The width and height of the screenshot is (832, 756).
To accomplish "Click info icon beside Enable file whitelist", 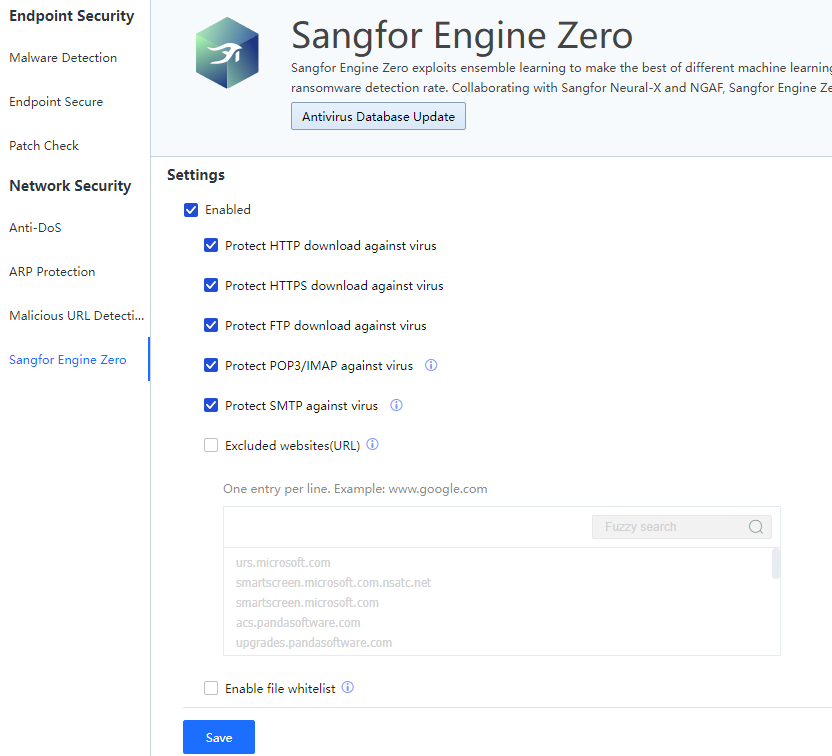I will pyautogui.click(x=348, y=688).
